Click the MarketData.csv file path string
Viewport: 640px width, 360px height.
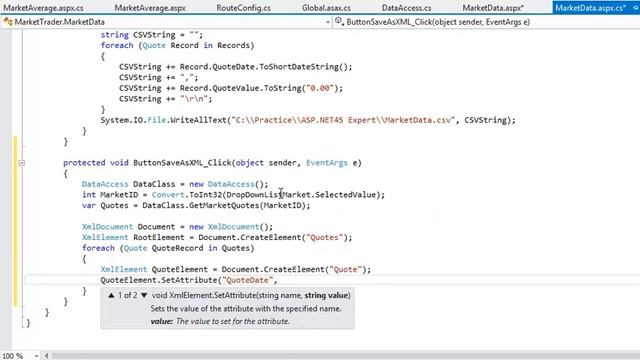click(343, 120)
